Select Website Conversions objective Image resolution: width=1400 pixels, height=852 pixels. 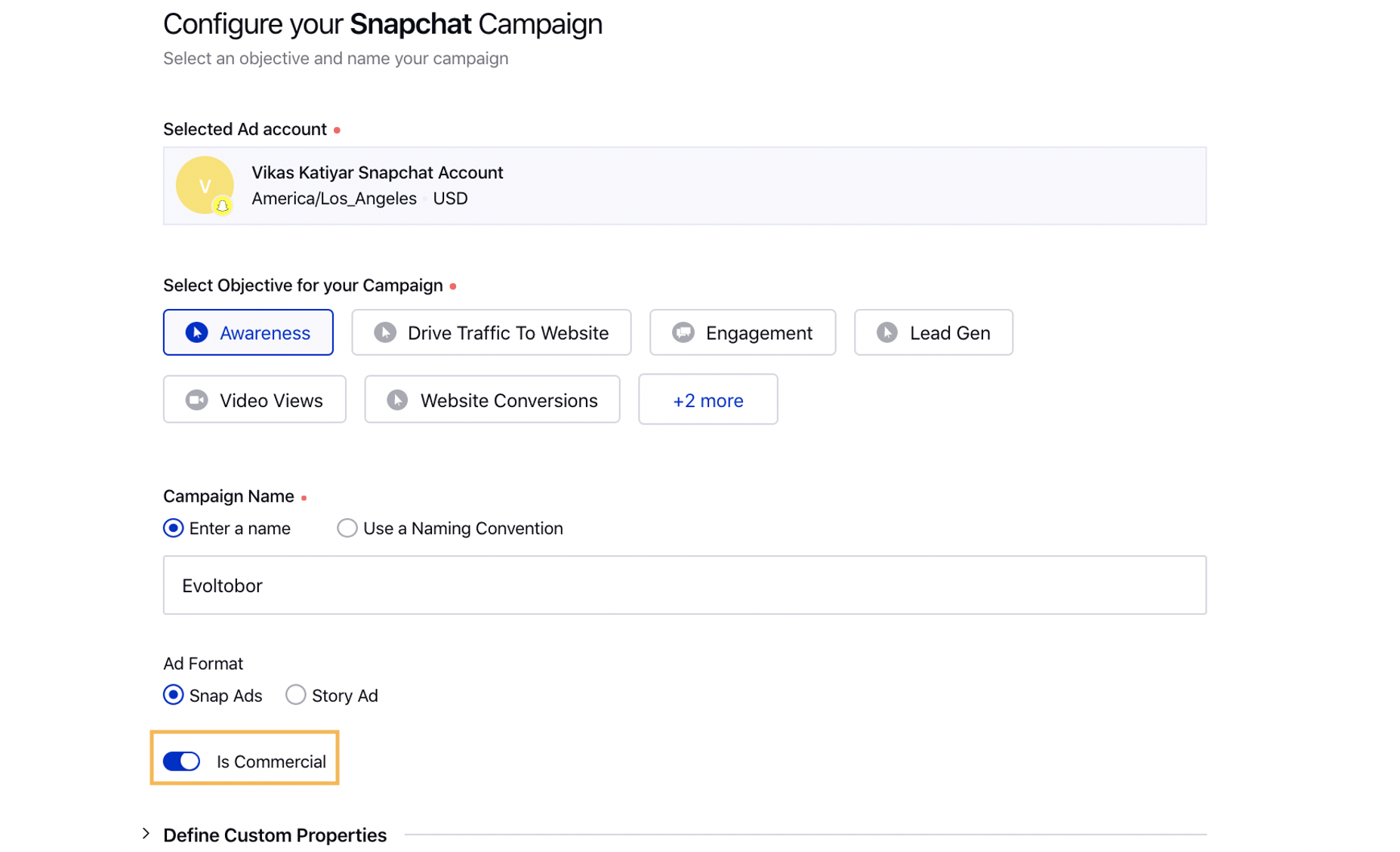492,400
